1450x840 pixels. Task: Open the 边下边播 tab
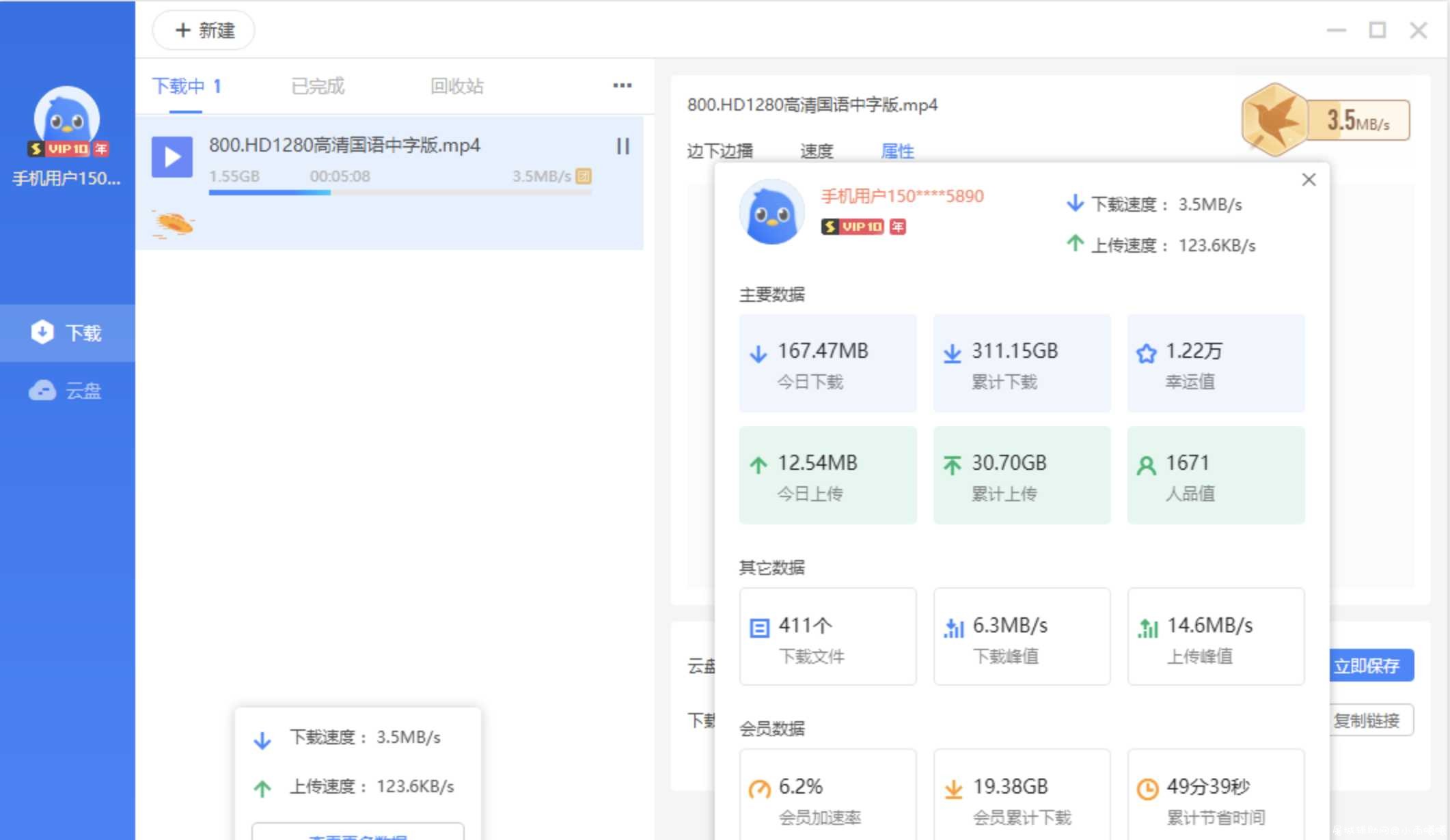tap(720, 151)
